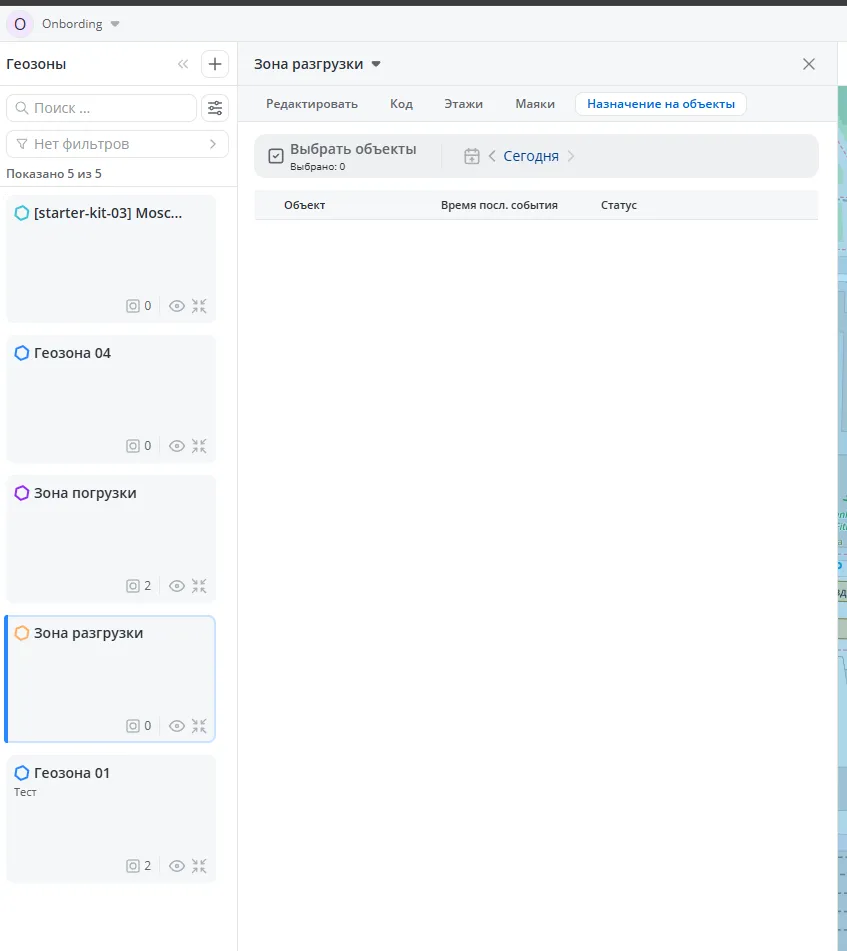Collapse the Геозоны panel with double chevron
Image resolution: width=847 pixels, height=951 pixels.
click(183, 64)
